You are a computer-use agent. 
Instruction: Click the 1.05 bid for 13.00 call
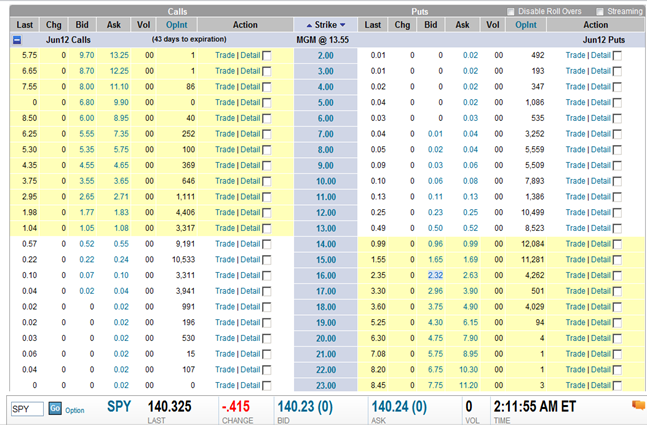(87, 228)
